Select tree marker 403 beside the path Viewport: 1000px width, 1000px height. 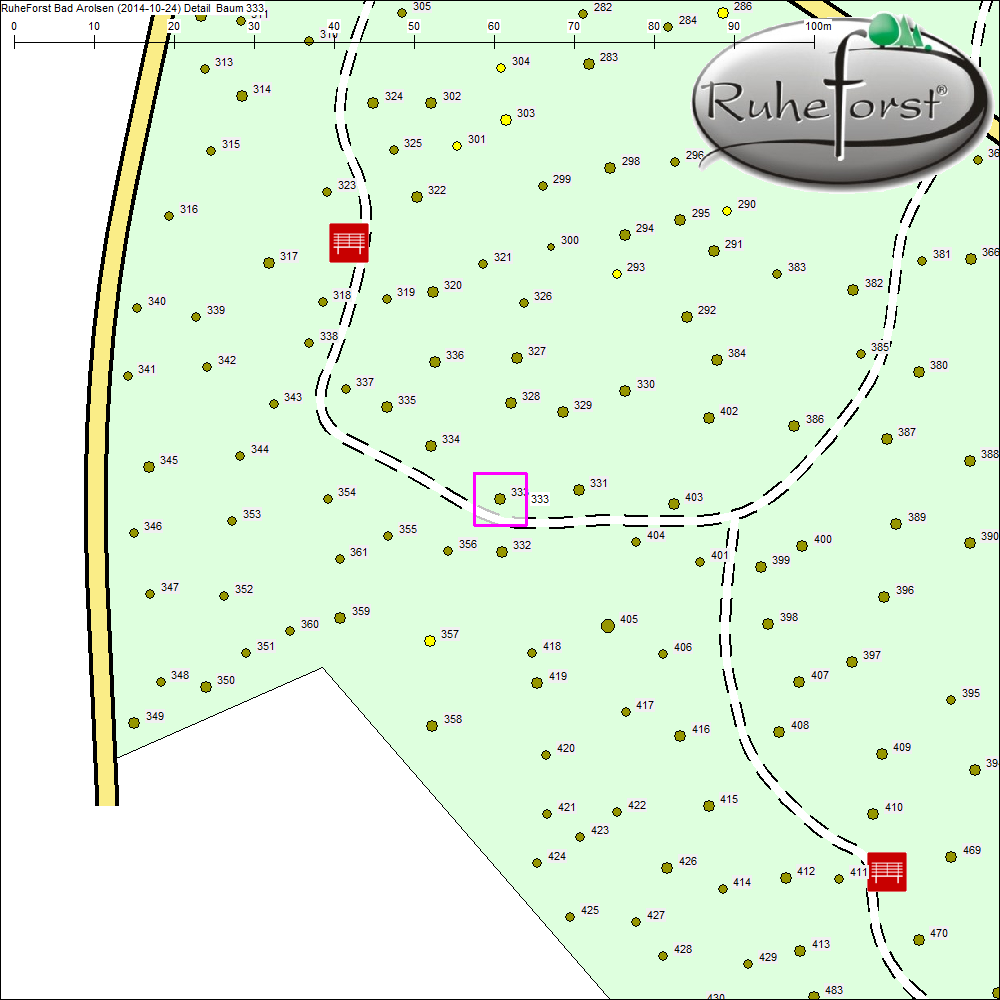674,503
